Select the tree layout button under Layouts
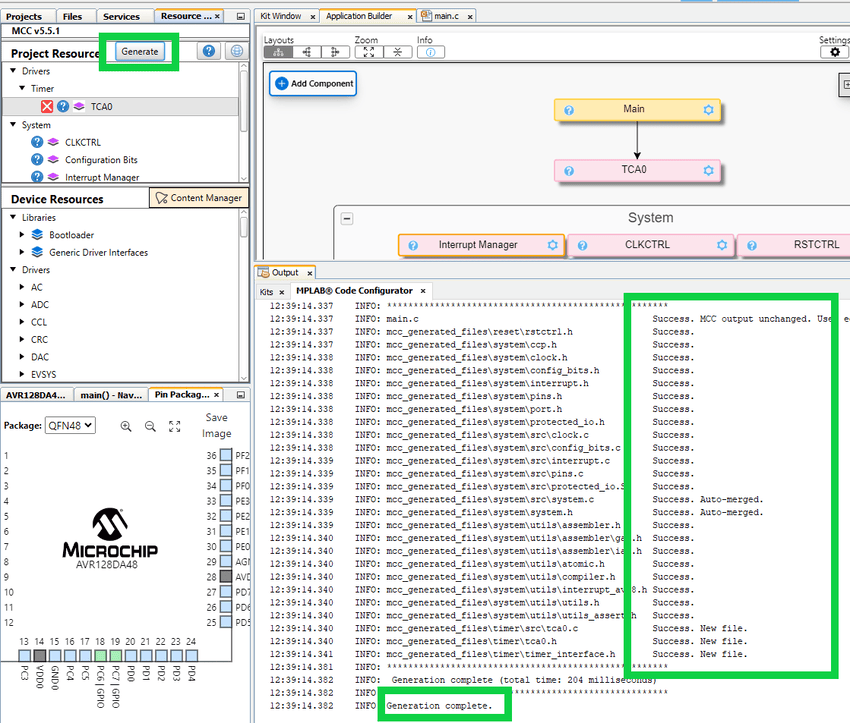Image resolution: width=850 pixels, height=723 pixels. (x=279, y=52)
